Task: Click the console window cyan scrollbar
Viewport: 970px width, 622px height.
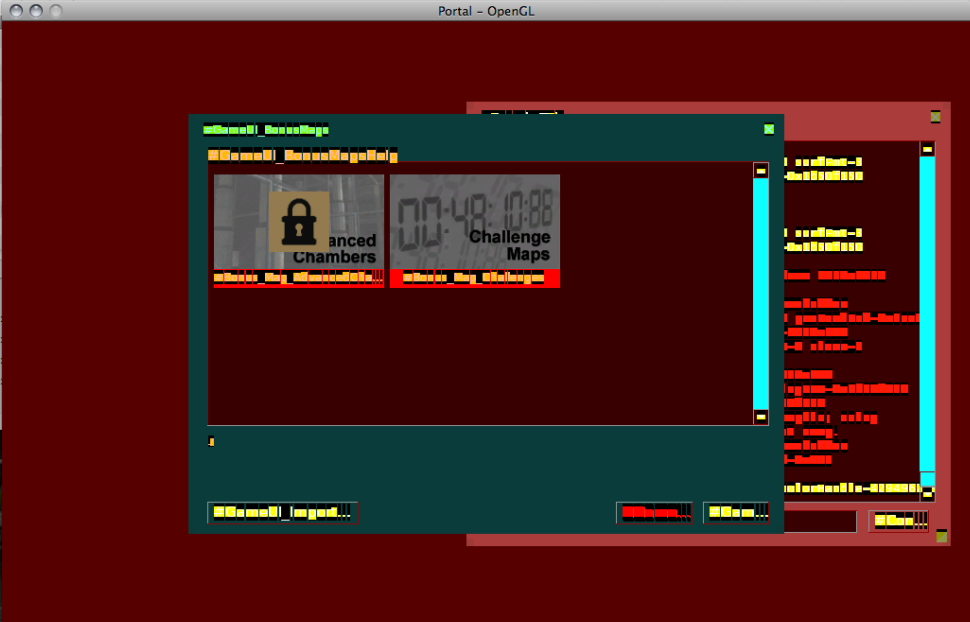Action: (x=927, y=314)
